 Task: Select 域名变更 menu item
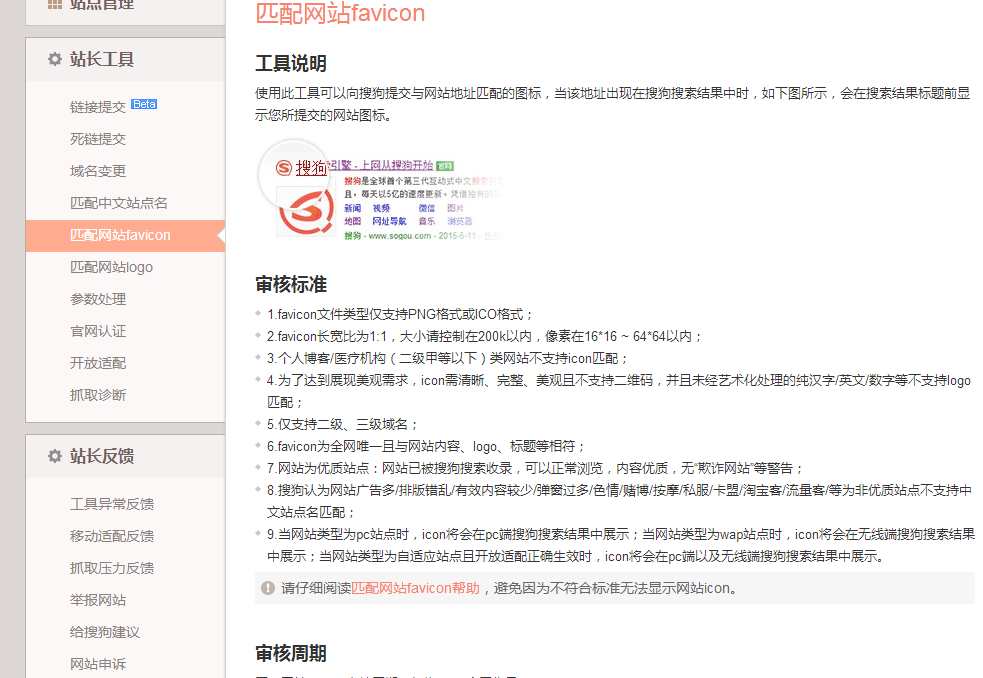click(98, 171)
